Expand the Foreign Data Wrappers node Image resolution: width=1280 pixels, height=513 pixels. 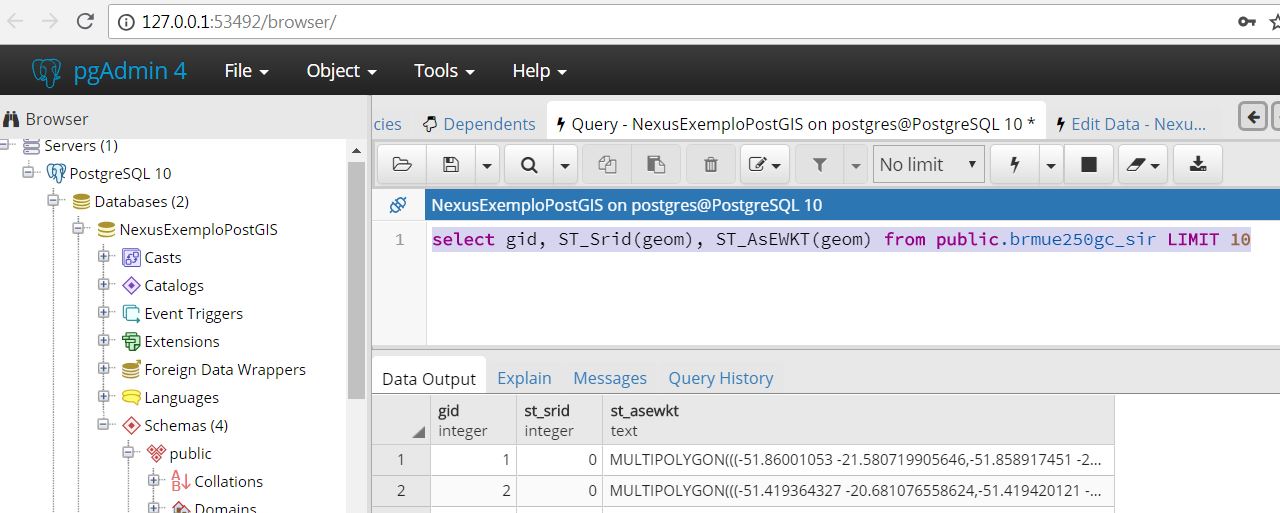[104, 369]
